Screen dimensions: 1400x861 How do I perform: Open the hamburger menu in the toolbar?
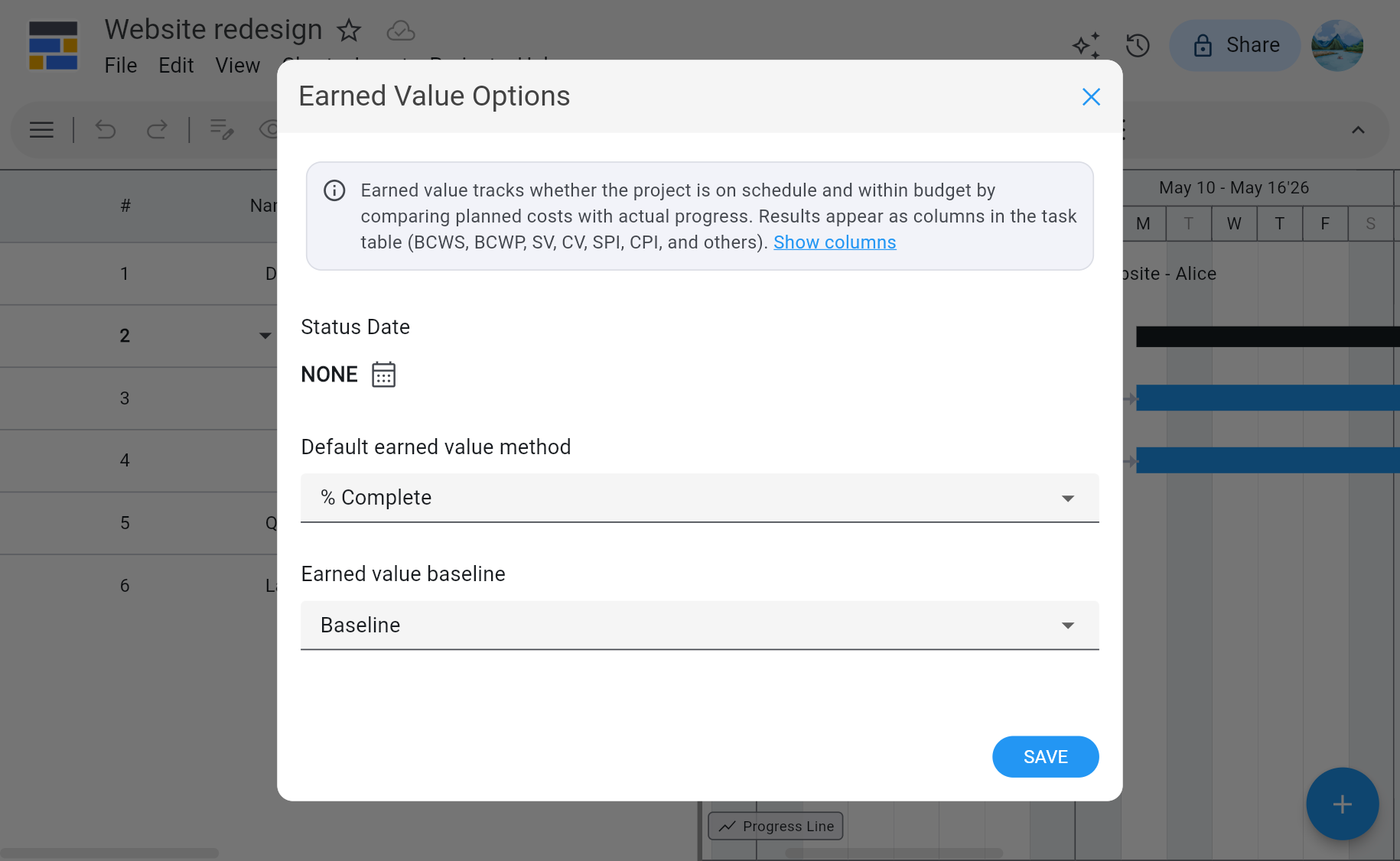coord(41,129)
